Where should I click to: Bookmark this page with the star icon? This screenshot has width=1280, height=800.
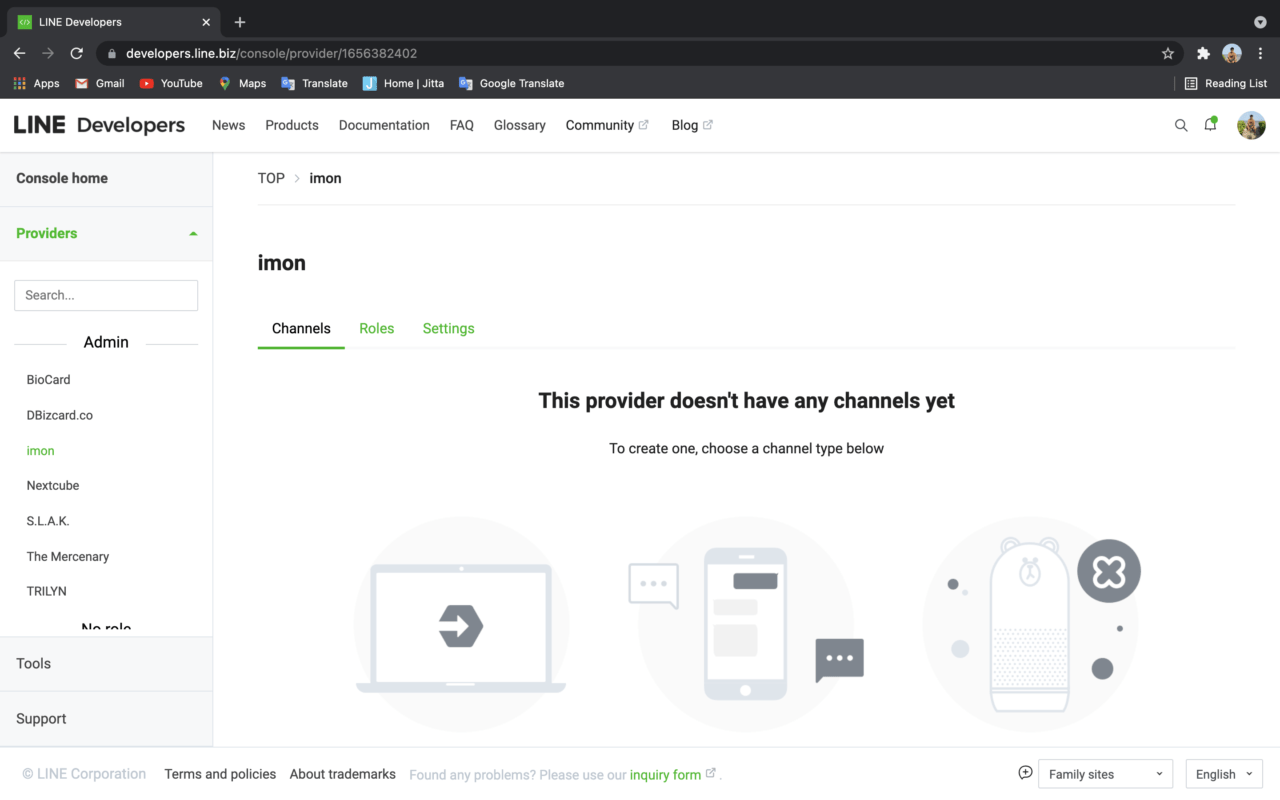coord(1167,53)
